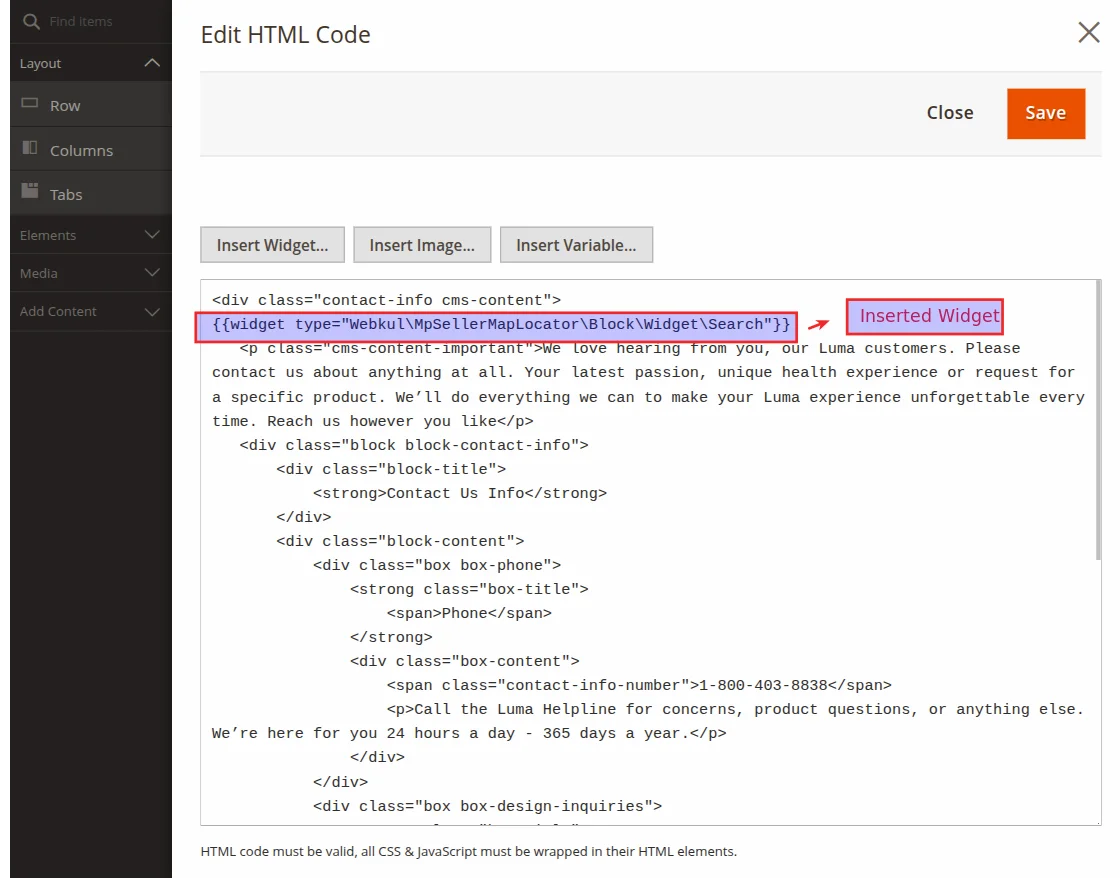1120x880 pixels.
Task: Dismiss the dialog using the X
Action: tap(1088, 32)
